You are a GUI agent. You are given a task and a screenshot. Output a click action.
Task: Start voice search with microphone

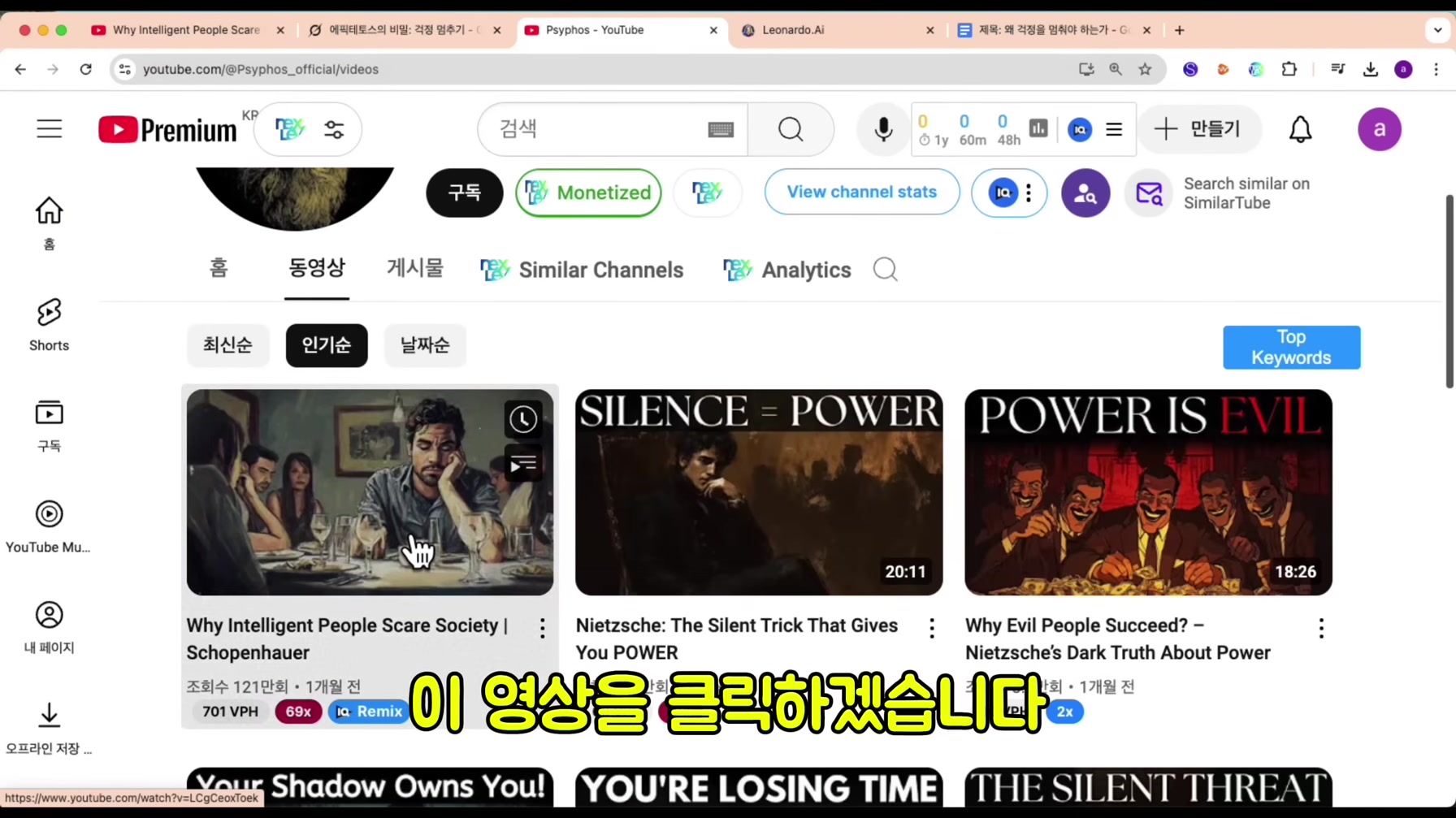point(883,129)
